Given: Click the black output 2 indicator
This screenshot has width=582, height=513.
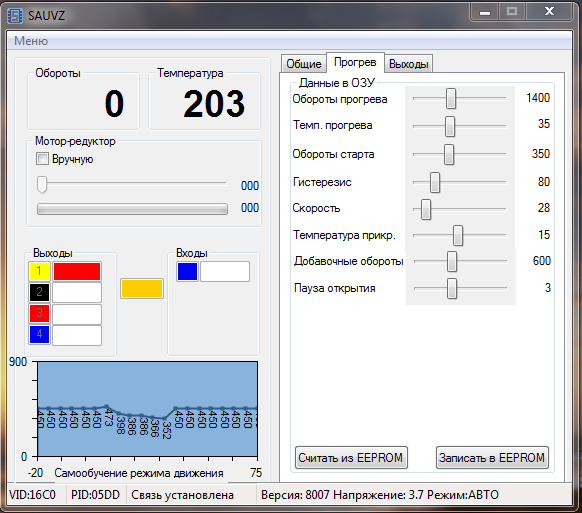Looking at the screenshot, I should pyautogui.click(x=39, y=293).
